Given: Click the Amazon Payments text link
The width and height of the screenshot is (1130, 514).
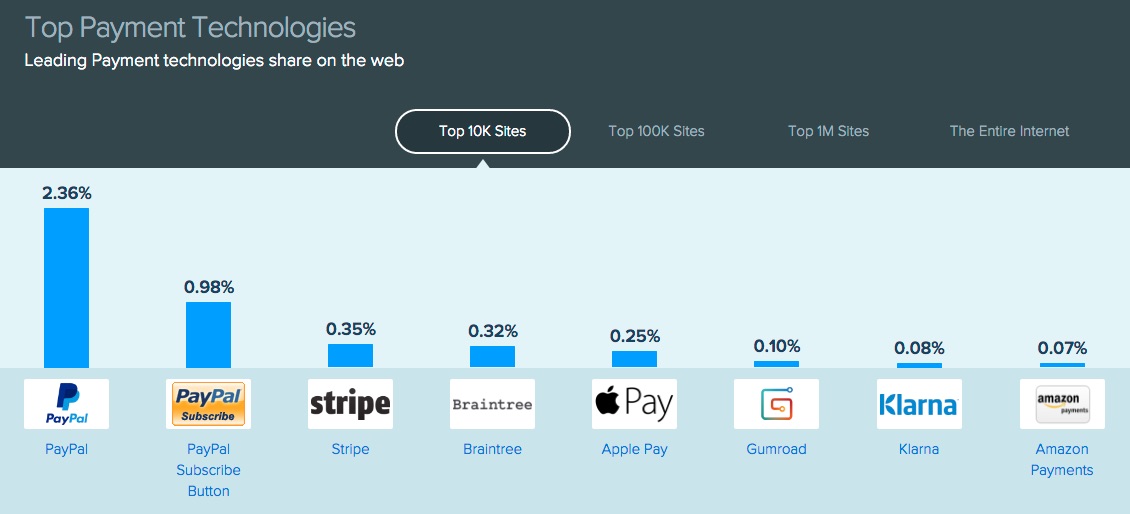Looking at the screenshot, I should coord(1062,460).
